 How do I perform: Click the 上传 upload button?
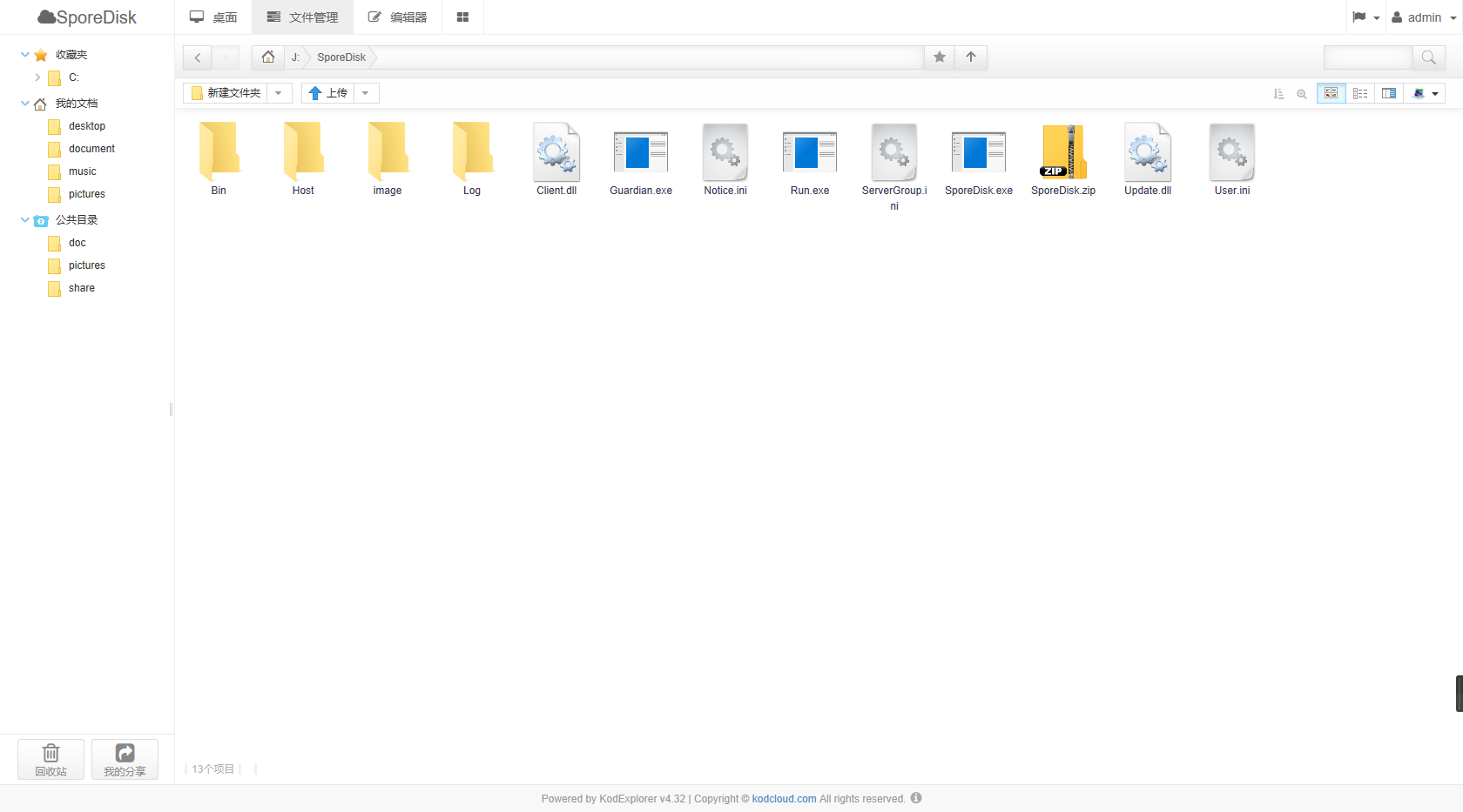[x=328, y=93]
